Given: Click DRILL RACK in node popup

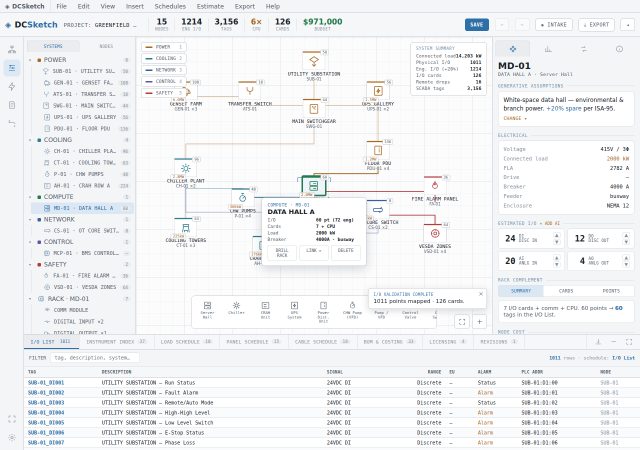Looking at the screenshot, I should pos(282,252).
